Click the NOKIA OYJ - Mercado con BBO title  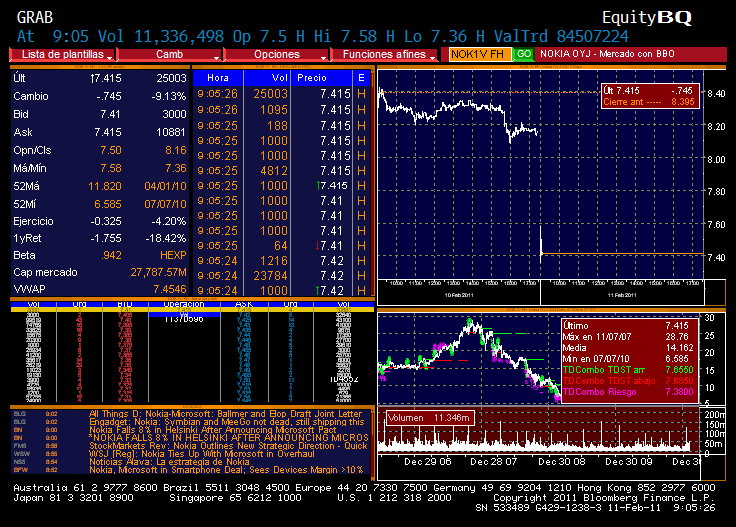pyautogui.click(x=607, y=54)
